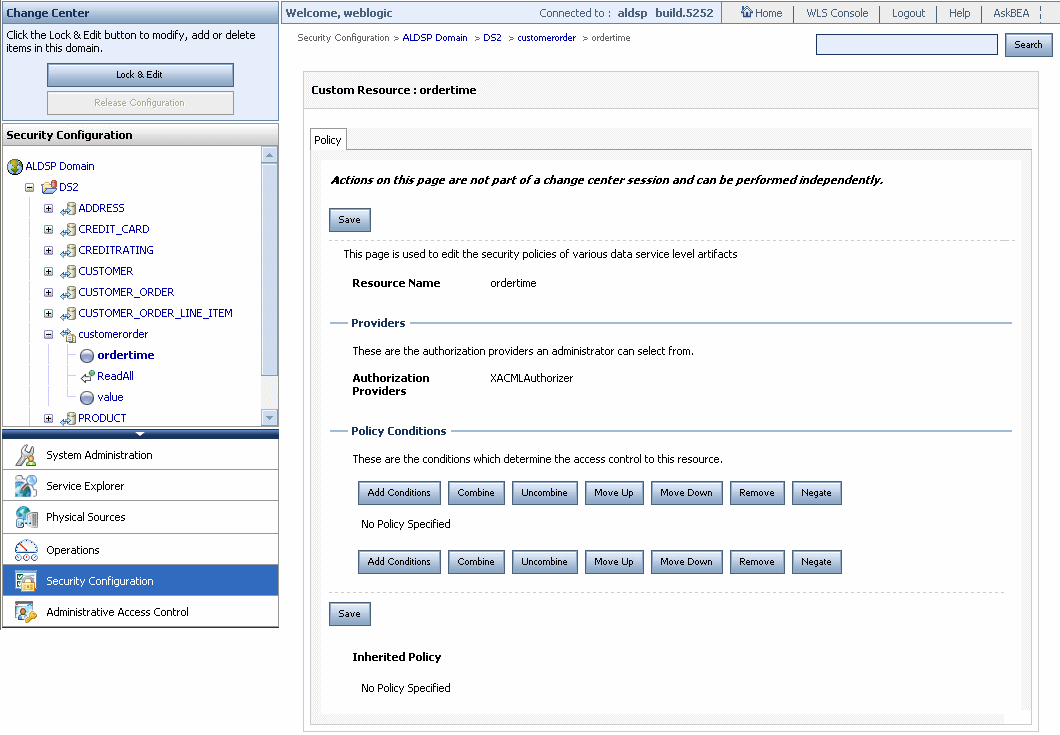Click the upper Uncombine button
The height and width of the screenshot is (735, 1060).
(544, 493)
